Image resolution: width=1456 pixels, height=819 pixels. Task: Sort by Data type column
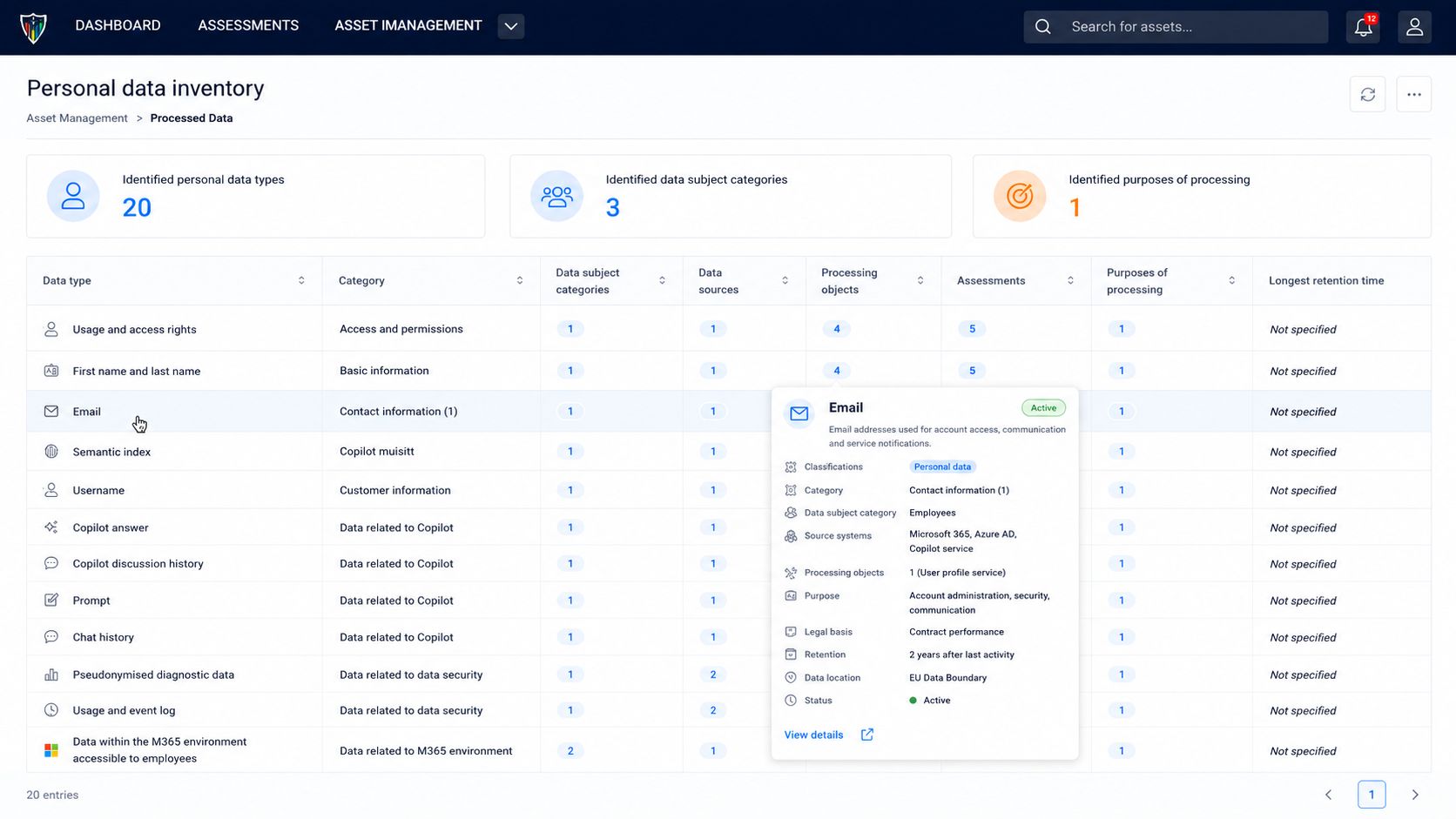pos(301,280)
